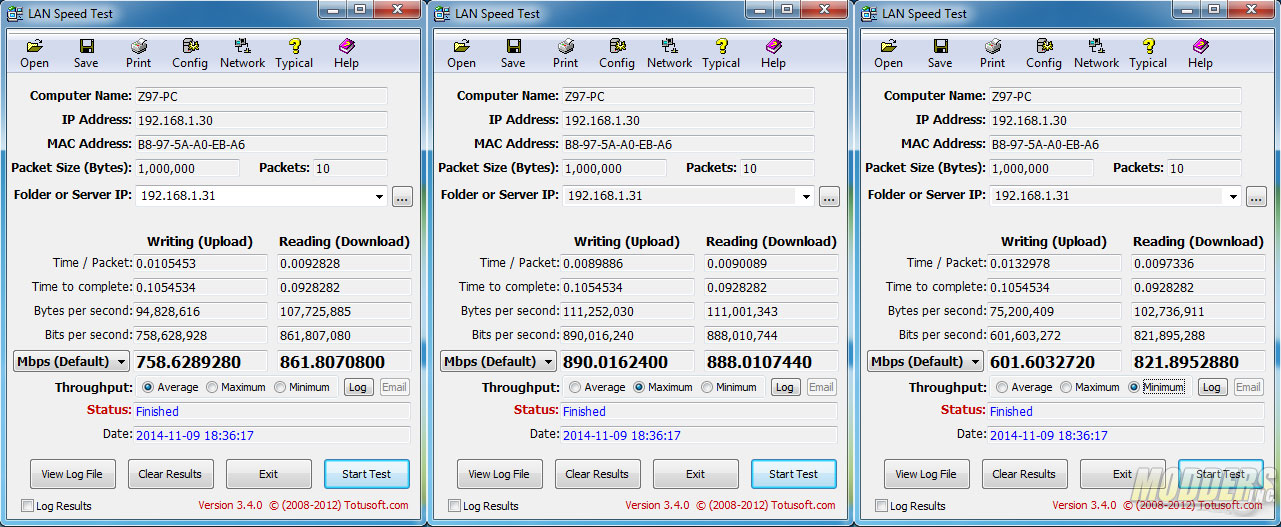Click View Log File in right window

point(927,474)
